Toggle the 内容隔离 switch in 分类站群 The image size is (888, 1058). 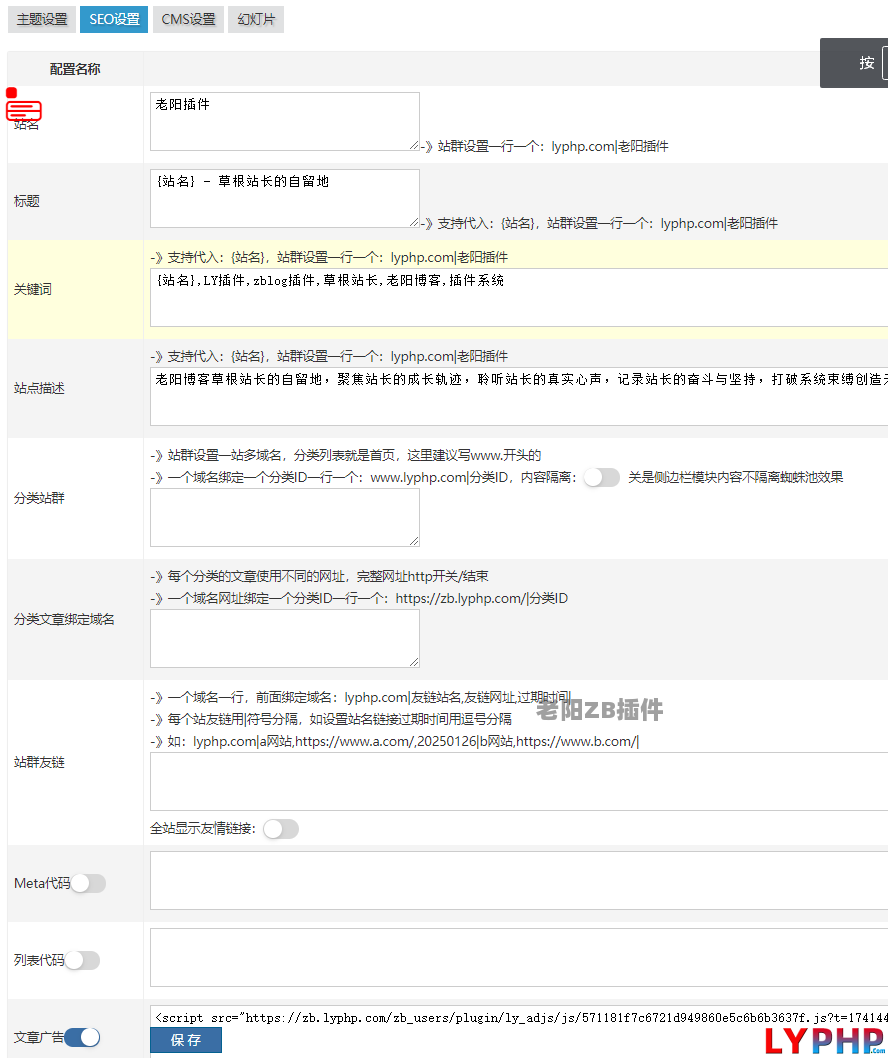point(601,478)
